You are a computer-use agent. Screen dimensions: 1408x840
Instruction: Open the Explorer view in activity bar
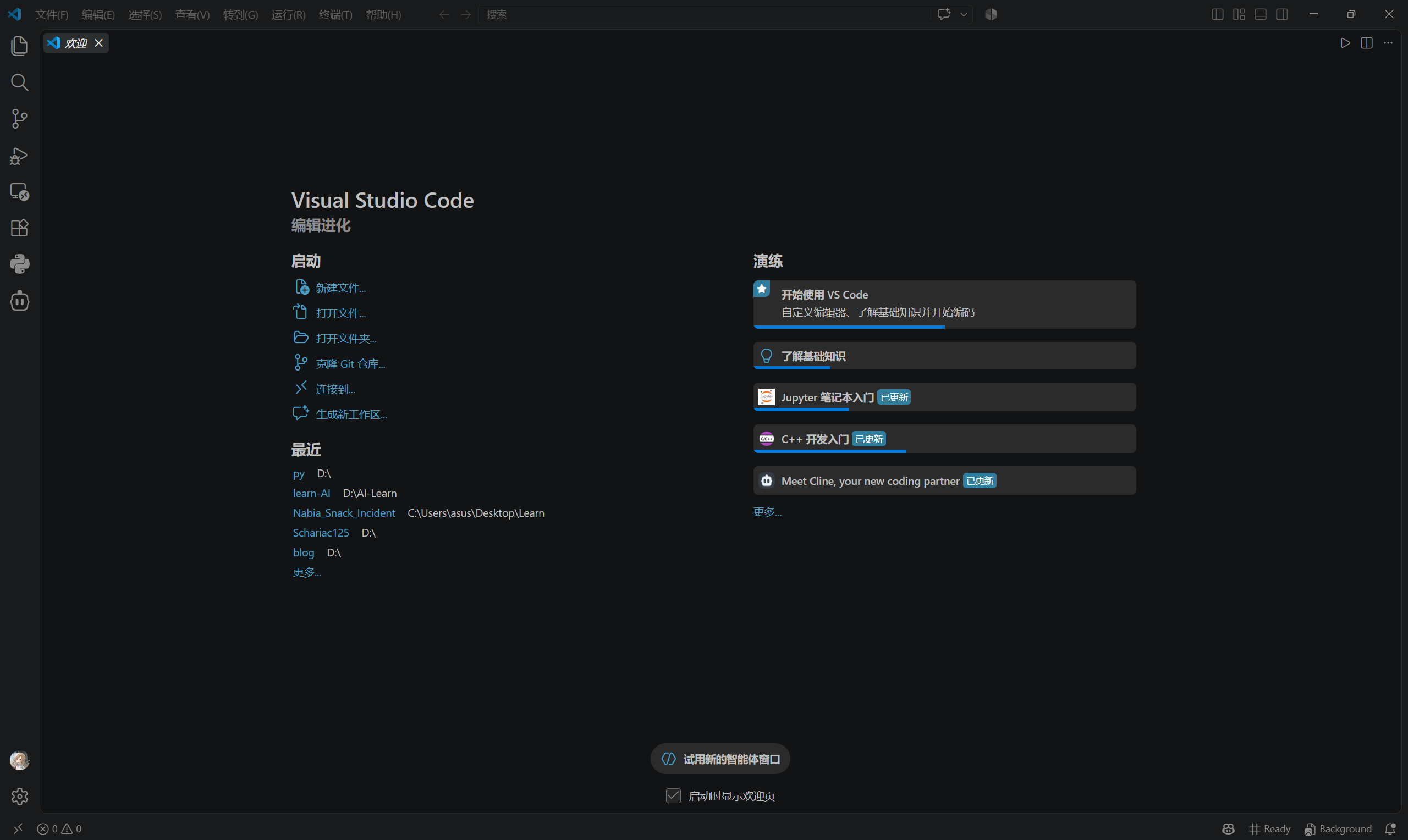click(19, 46)
